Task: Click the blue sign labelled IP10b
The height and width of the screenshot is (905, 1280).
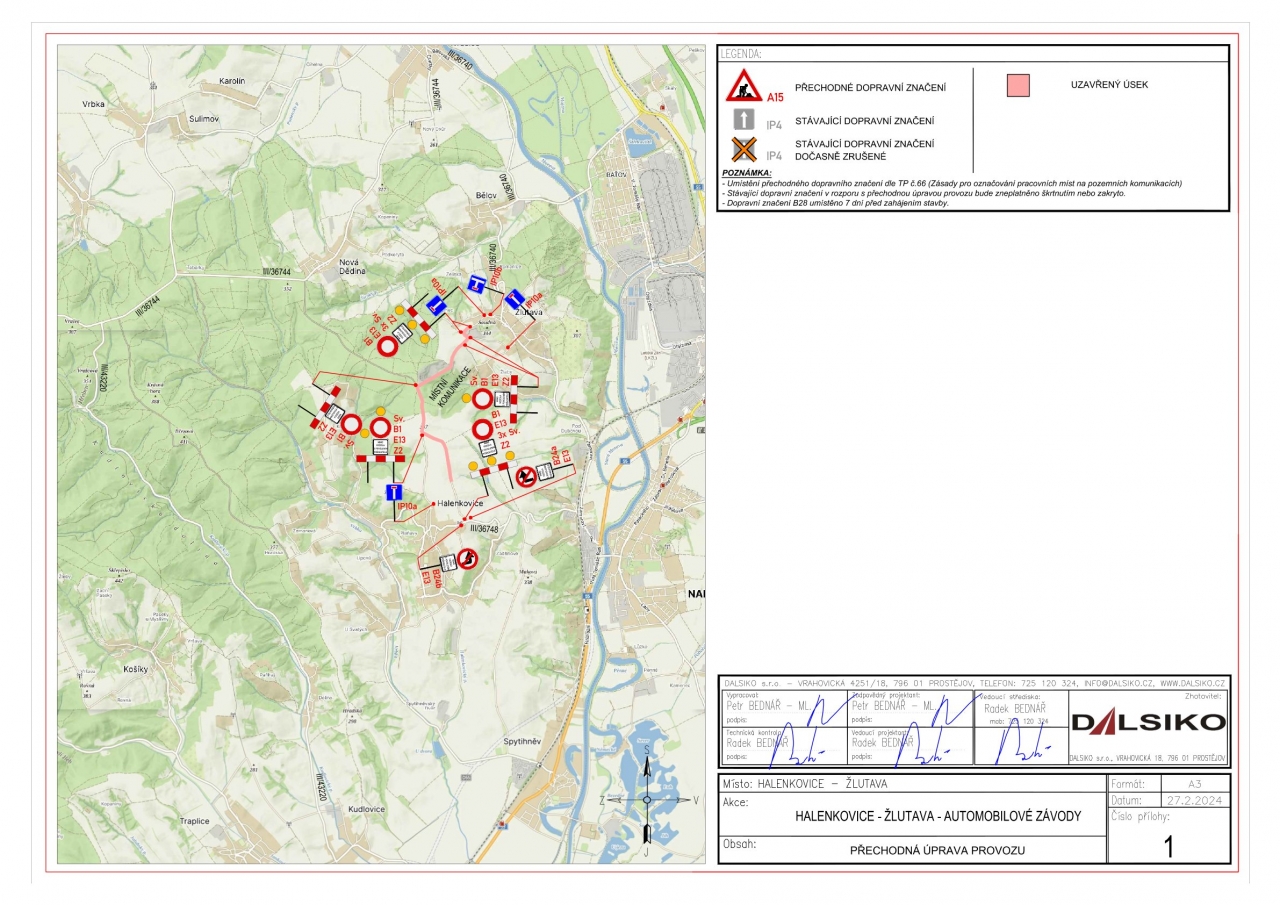Action: coord(478,283)
